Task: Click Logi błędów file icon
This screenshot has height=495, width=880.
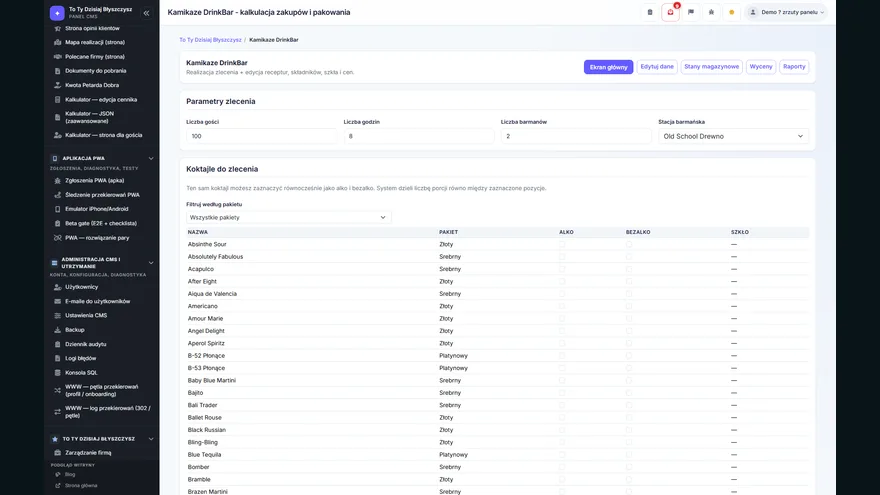Action: point(57,358)
